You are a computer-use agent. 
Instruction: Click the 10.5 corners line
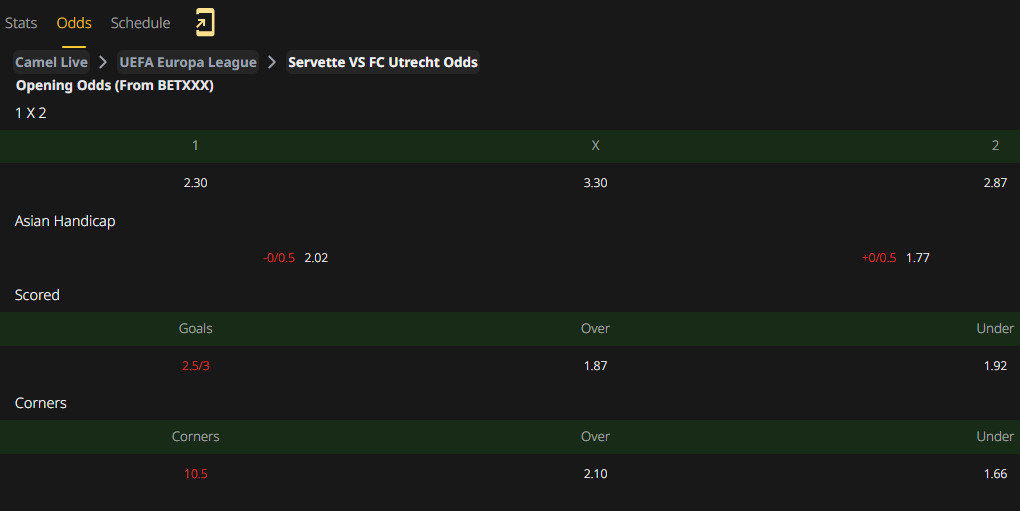(x=195, y=473)
